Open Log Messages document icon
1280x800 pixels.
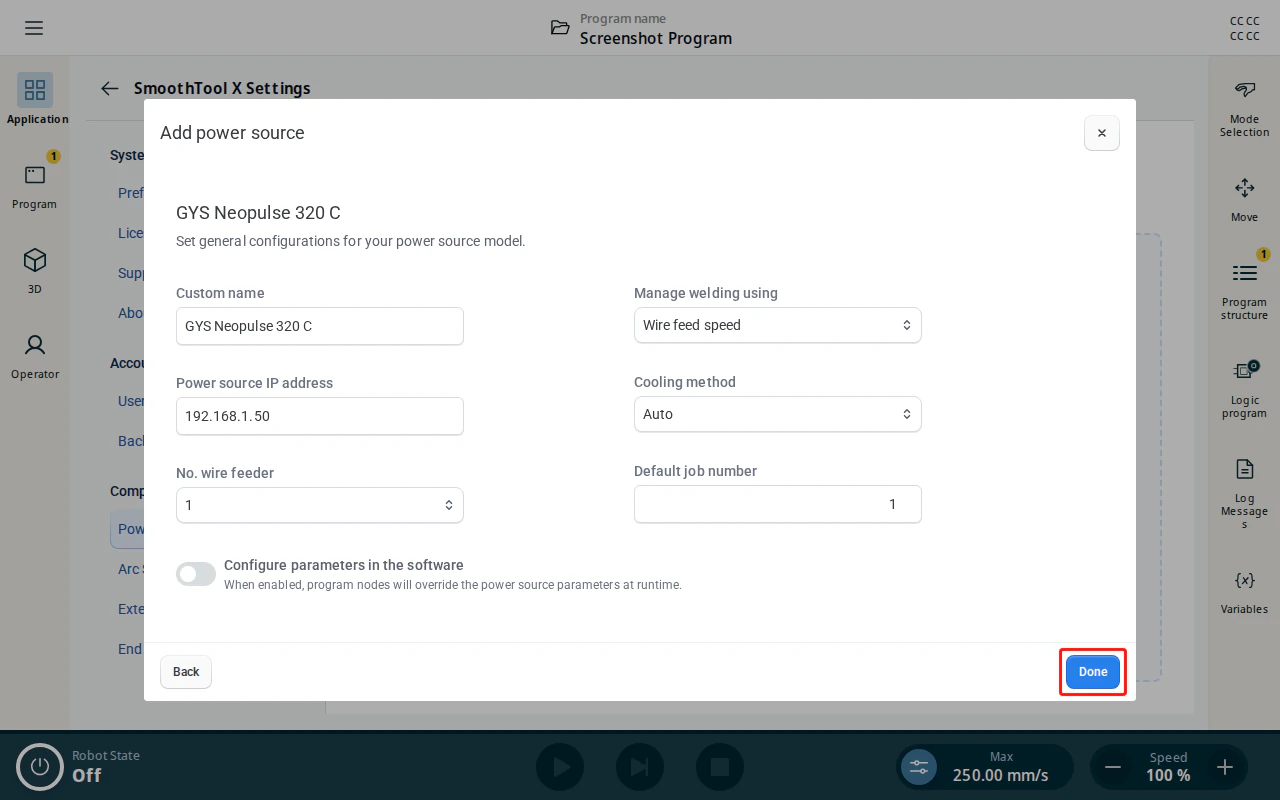[x=1244, y=469]
